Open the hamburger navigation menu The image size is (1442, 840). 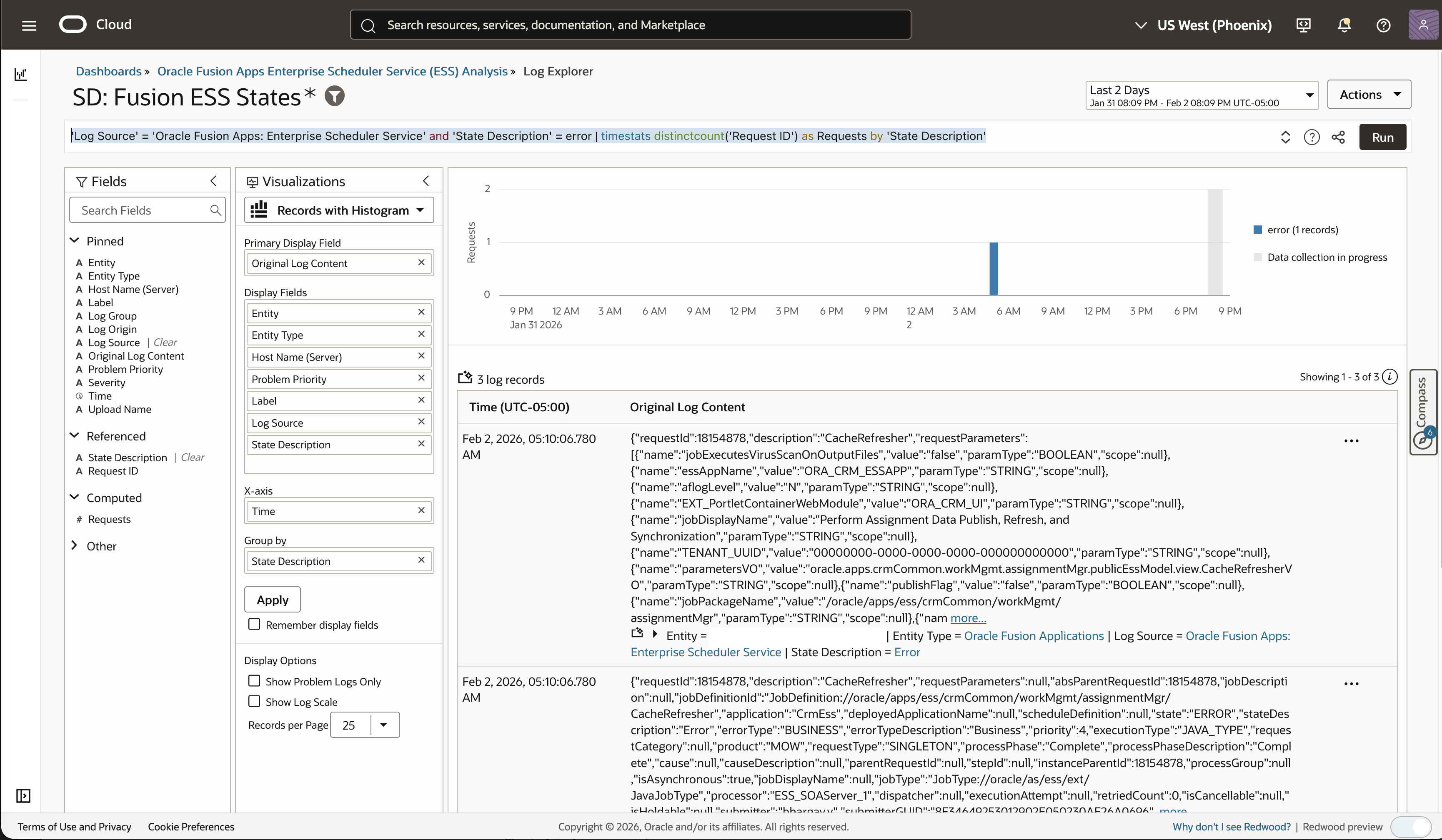[29, 25]
